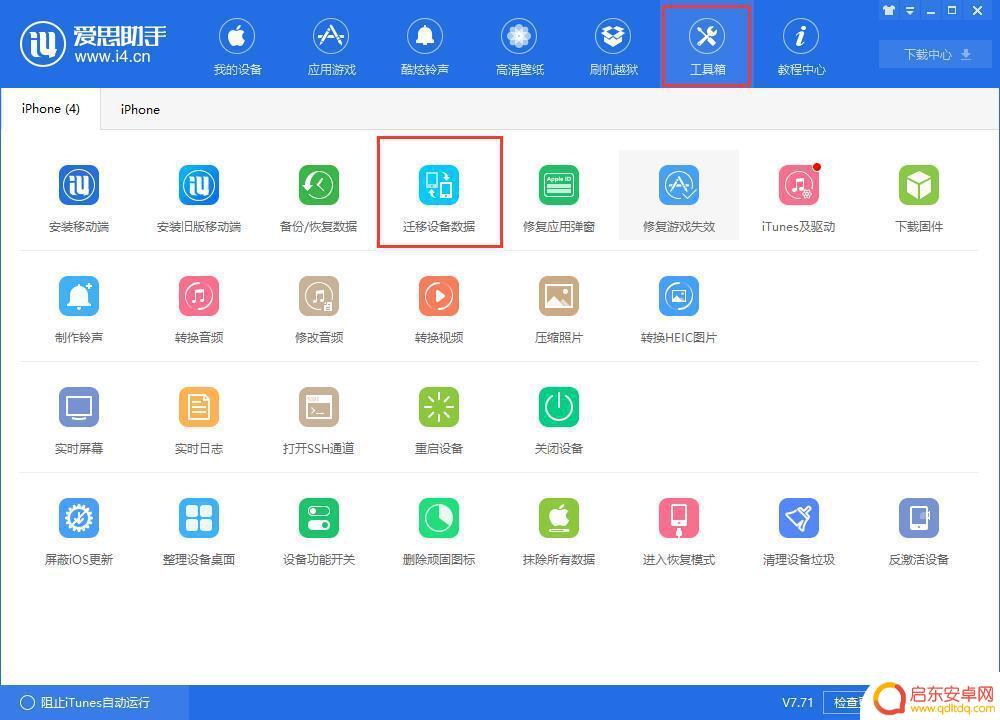Open 反激活设备 tool
Image resolution: width=1000 pixels, height=720 pixels.
pos(918,531)
